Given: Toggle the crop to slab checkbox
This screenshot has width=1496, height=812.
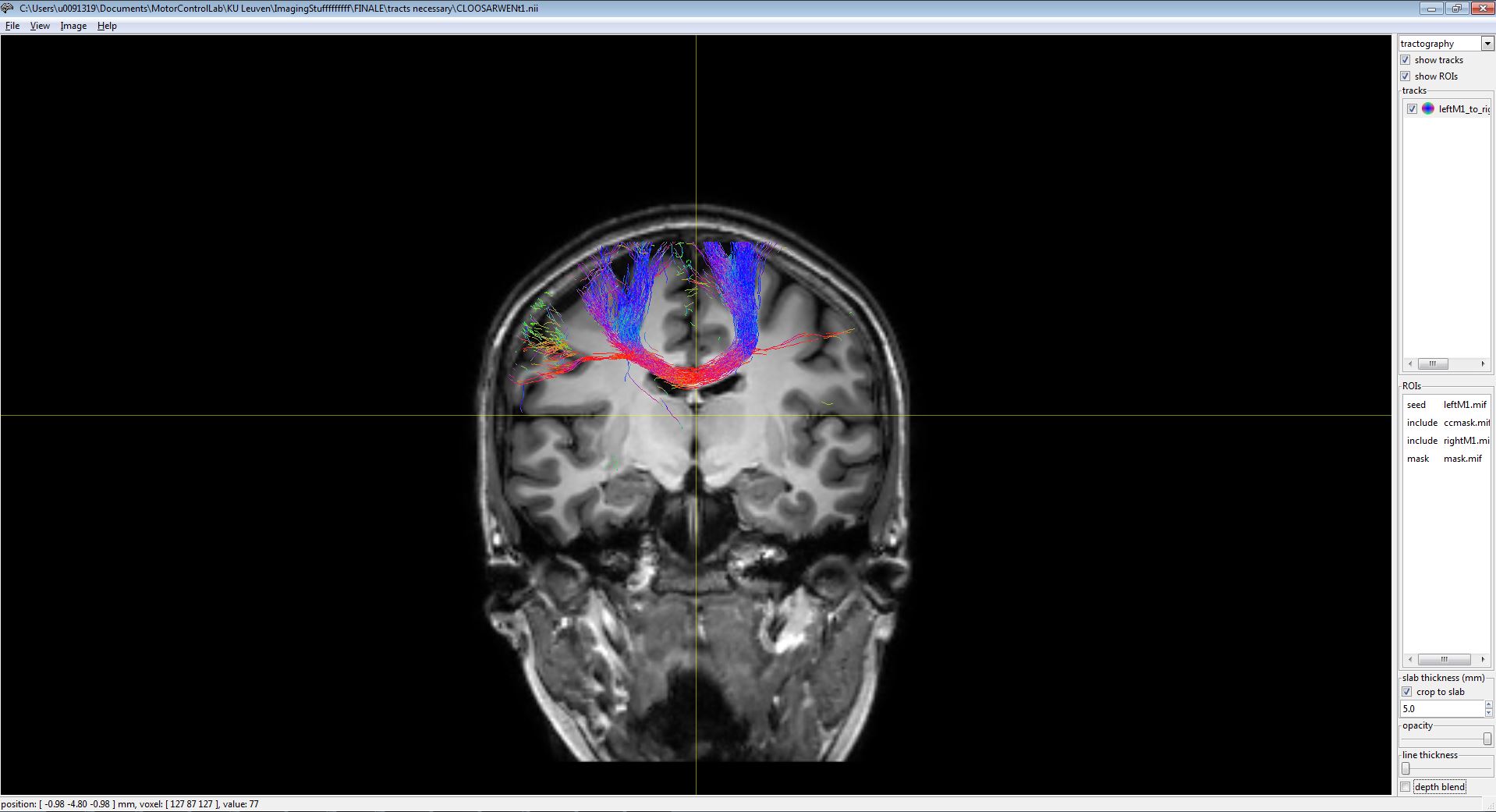Looking at the screenshot, I should pos(1407,692).
